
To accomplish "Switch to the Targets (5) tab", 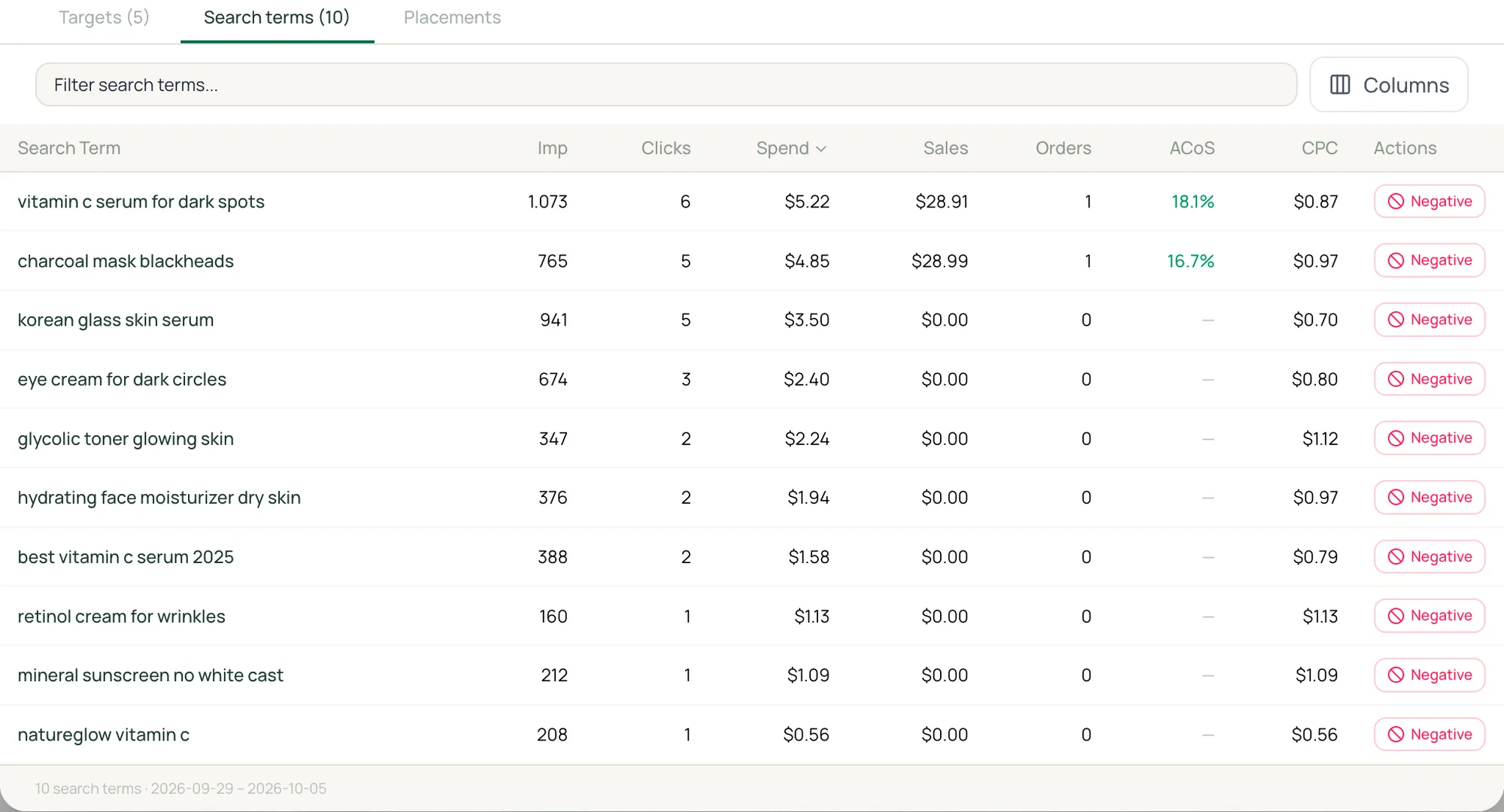I will (104, 17).
